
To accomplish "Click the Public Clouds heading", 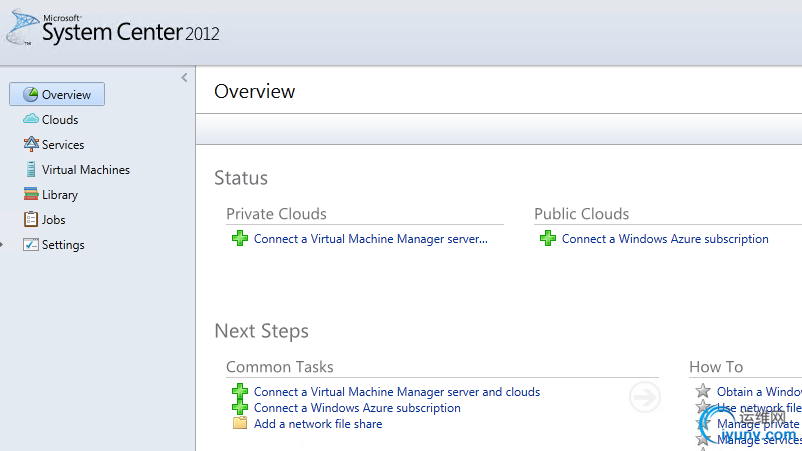I will point(582,214).
